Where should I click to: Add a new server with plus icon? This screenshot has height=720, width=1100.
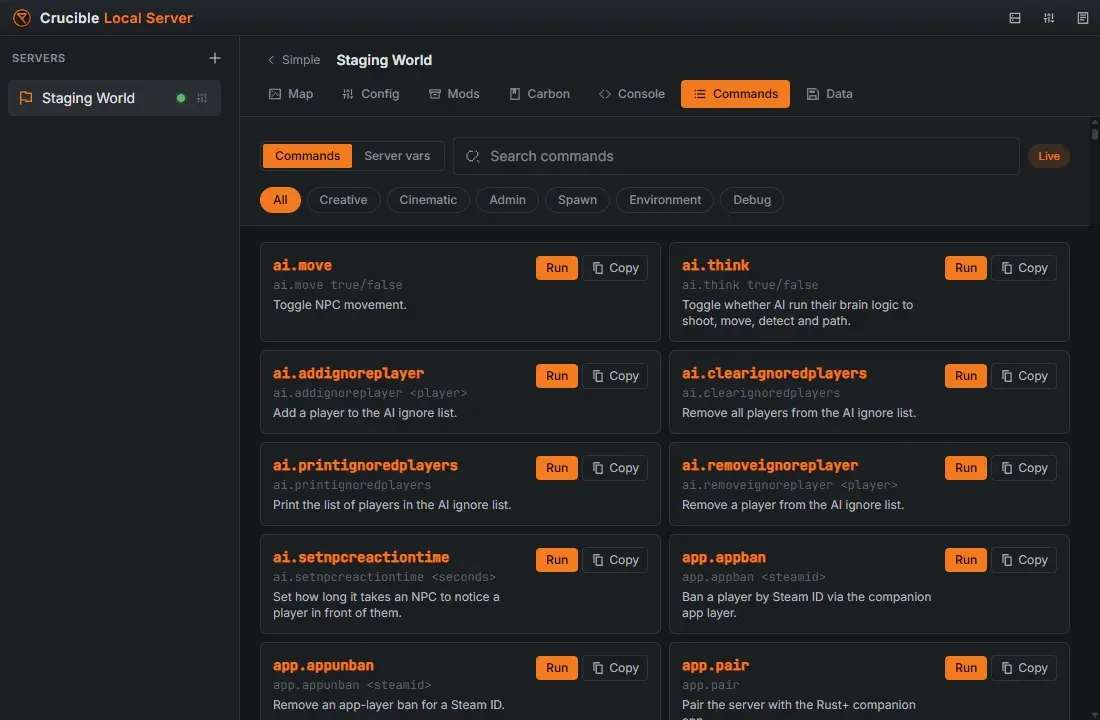(x=215, y=58)
